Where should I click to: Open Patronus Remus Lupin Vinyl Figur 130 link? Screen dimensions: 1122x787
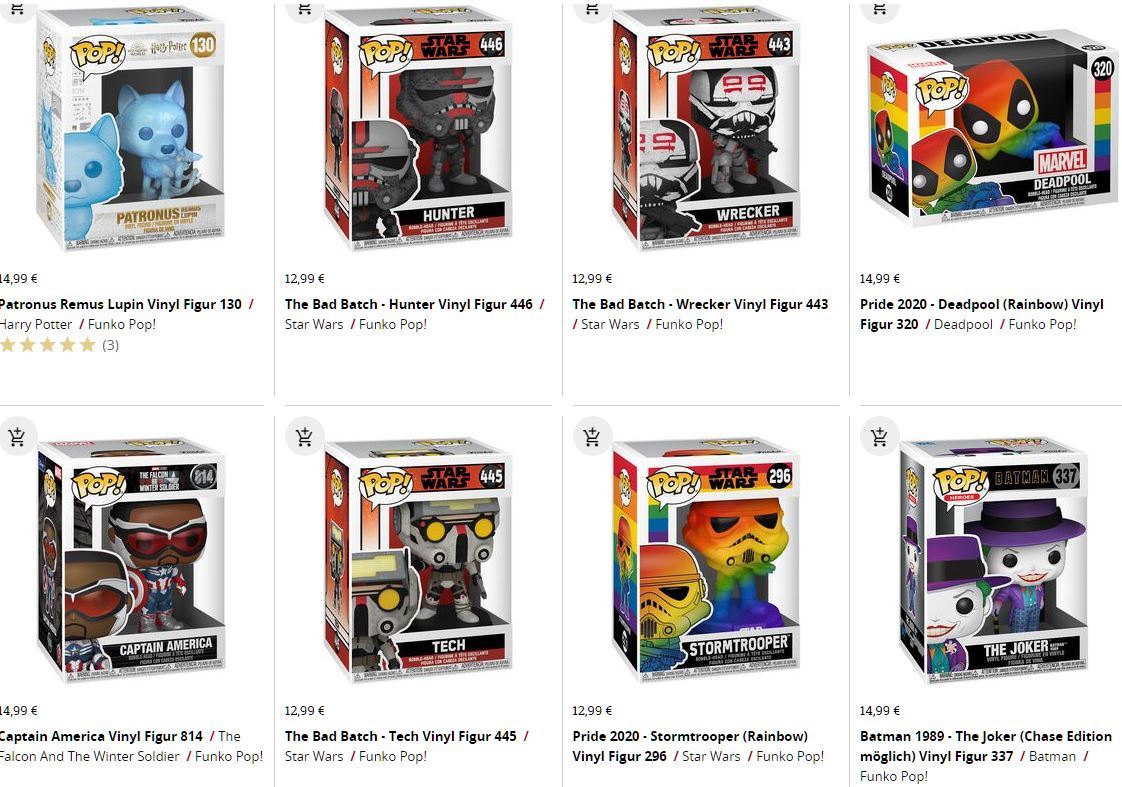click(x=120, y=304)
